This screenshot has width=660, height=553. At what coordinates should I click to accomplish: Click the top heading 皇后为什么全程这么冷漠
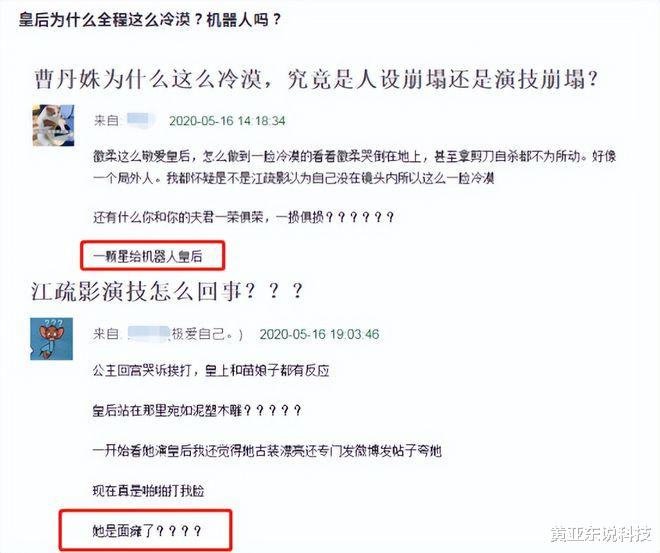tap(150, 19)
